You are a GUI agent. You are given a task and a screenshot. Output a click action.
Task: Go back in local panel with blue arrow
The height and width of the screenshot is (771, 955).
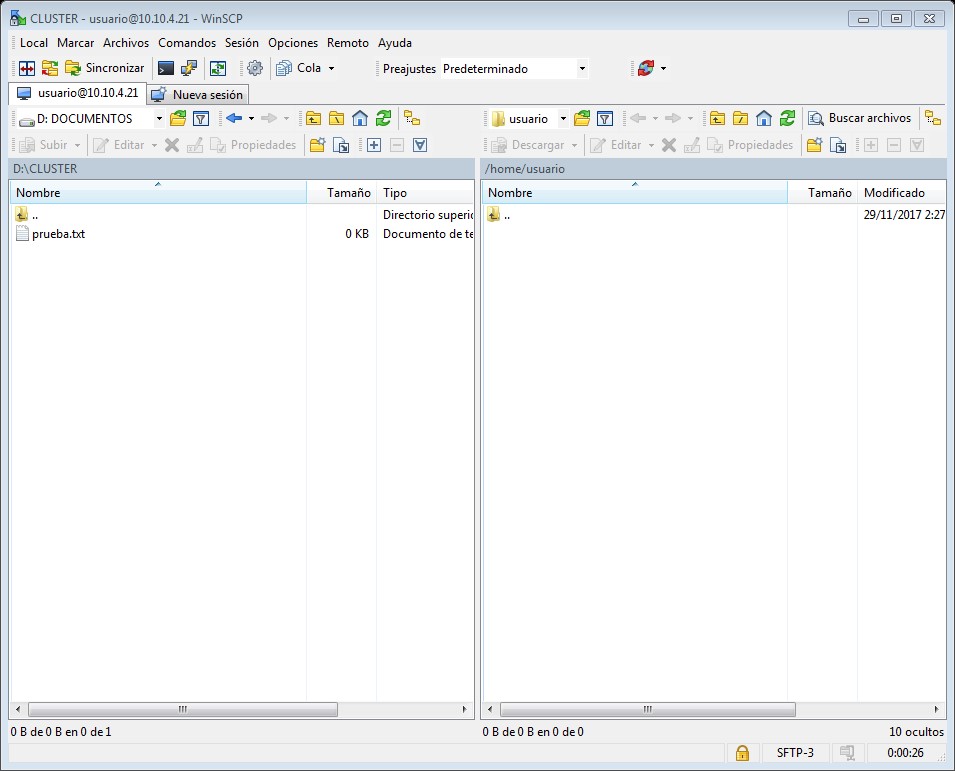(234, 118)
